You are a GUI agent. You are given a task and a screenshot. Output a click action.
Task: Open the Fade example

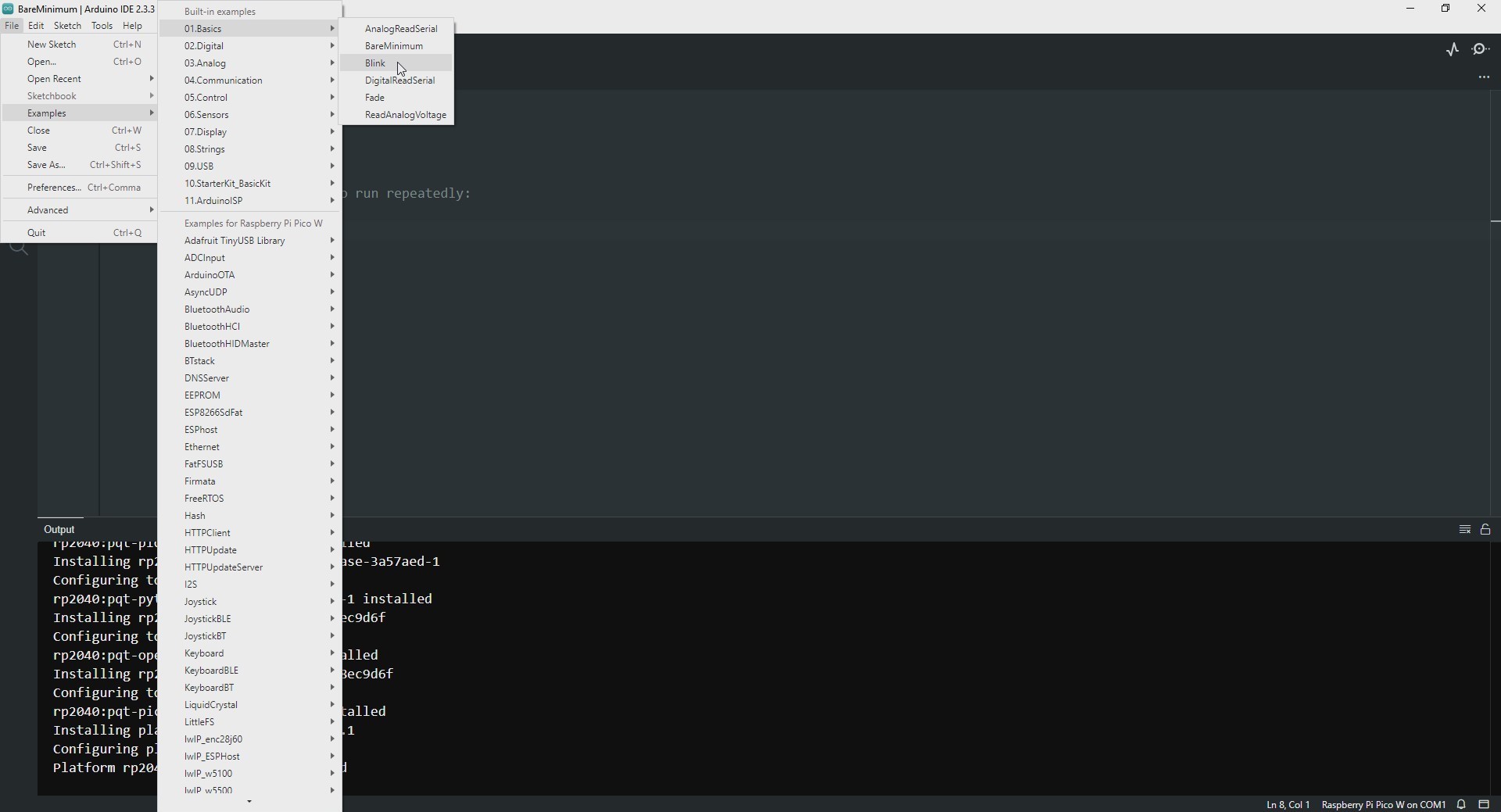click(397, 98)
